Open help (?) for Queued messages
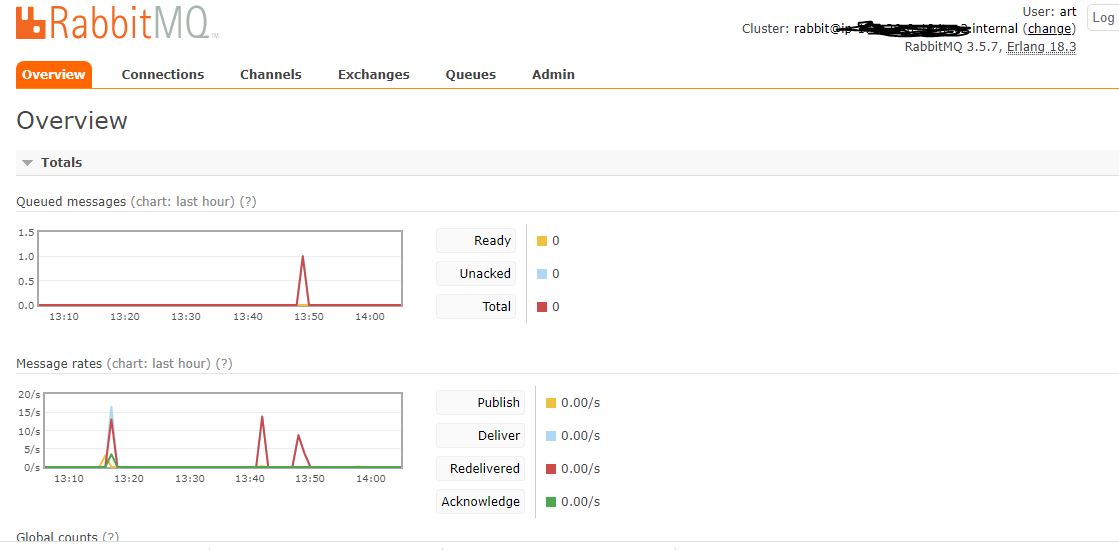The image size is (1119, 550). click(248, 202)
